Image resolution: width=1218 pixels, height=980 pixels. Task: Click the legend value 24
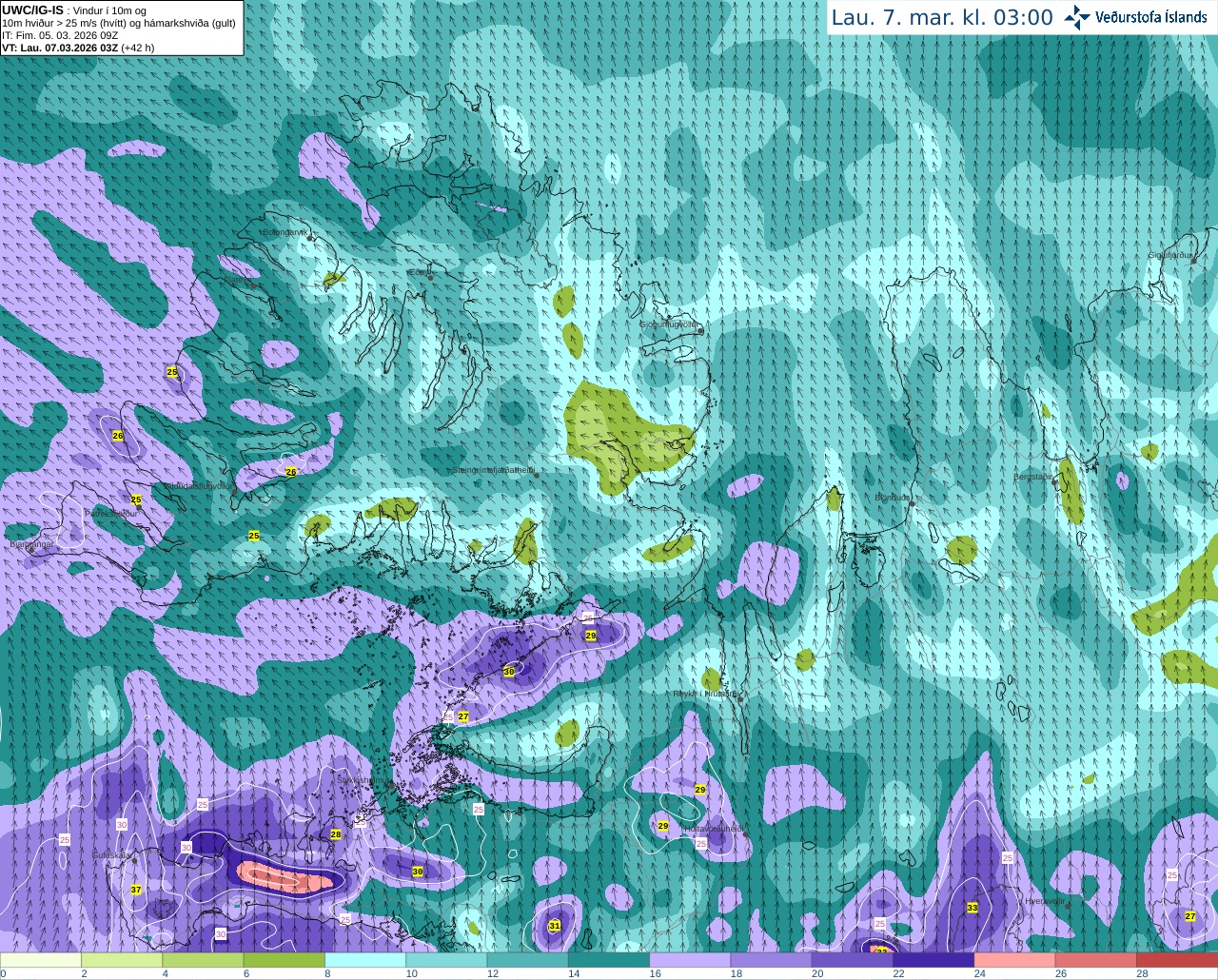[x=979, y=973]
